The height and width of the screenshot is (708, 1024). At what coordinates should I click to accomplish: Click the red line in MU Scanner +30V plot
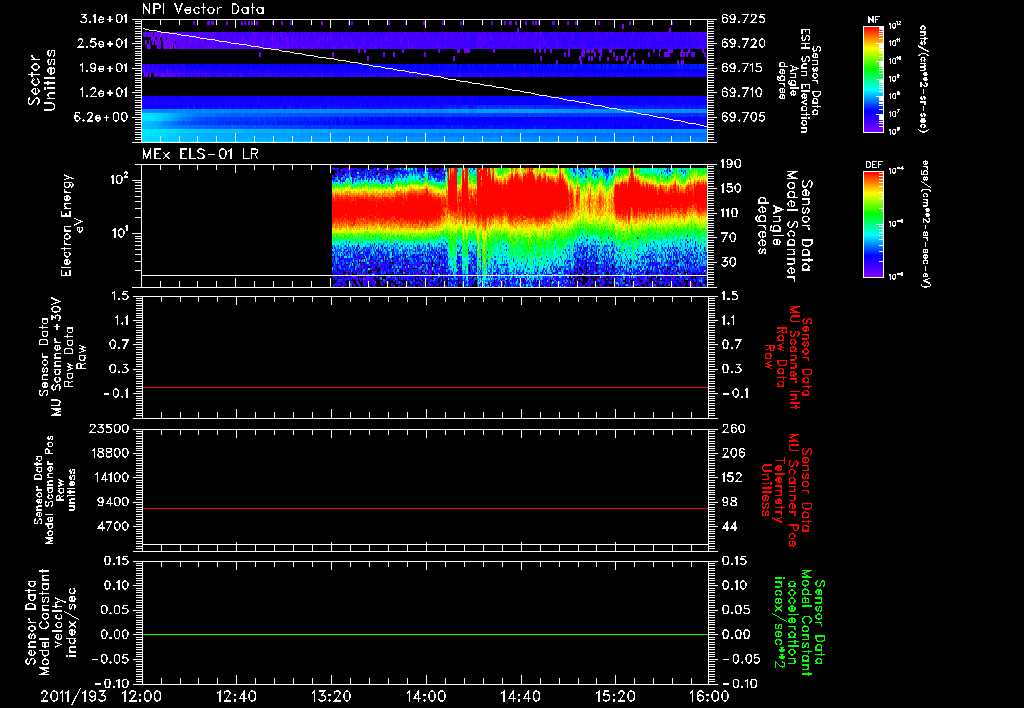pos(424,387)
